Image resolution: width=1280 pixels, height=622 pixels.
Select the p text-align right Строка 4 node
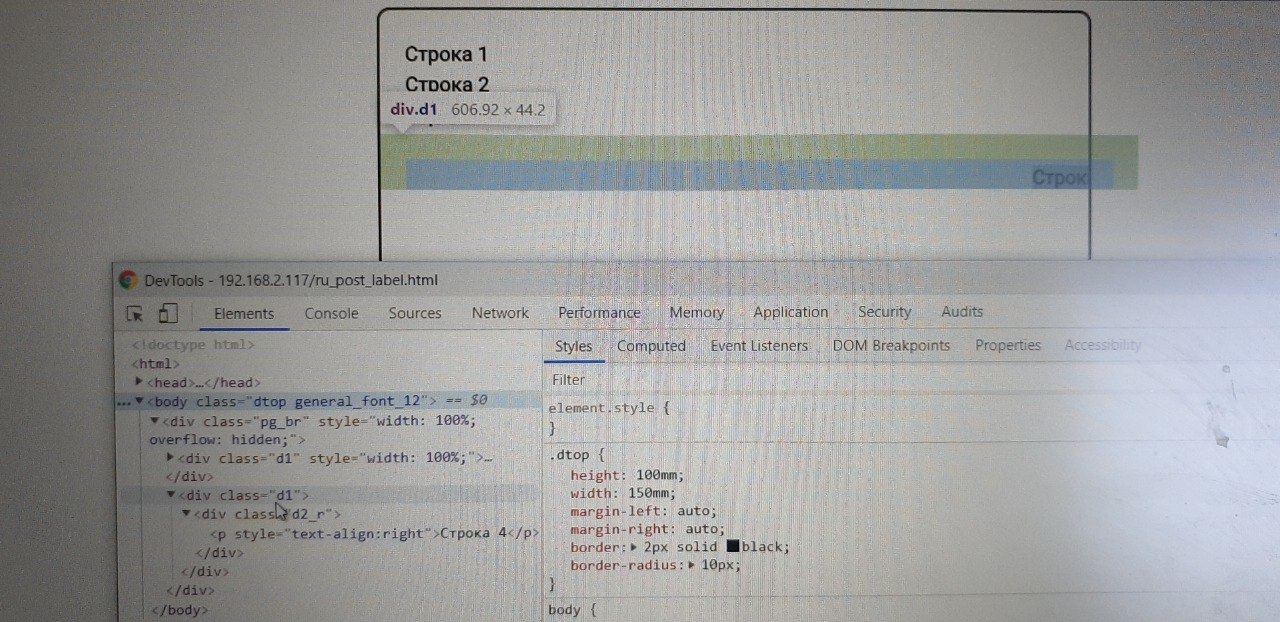click(x=376, y=533)
